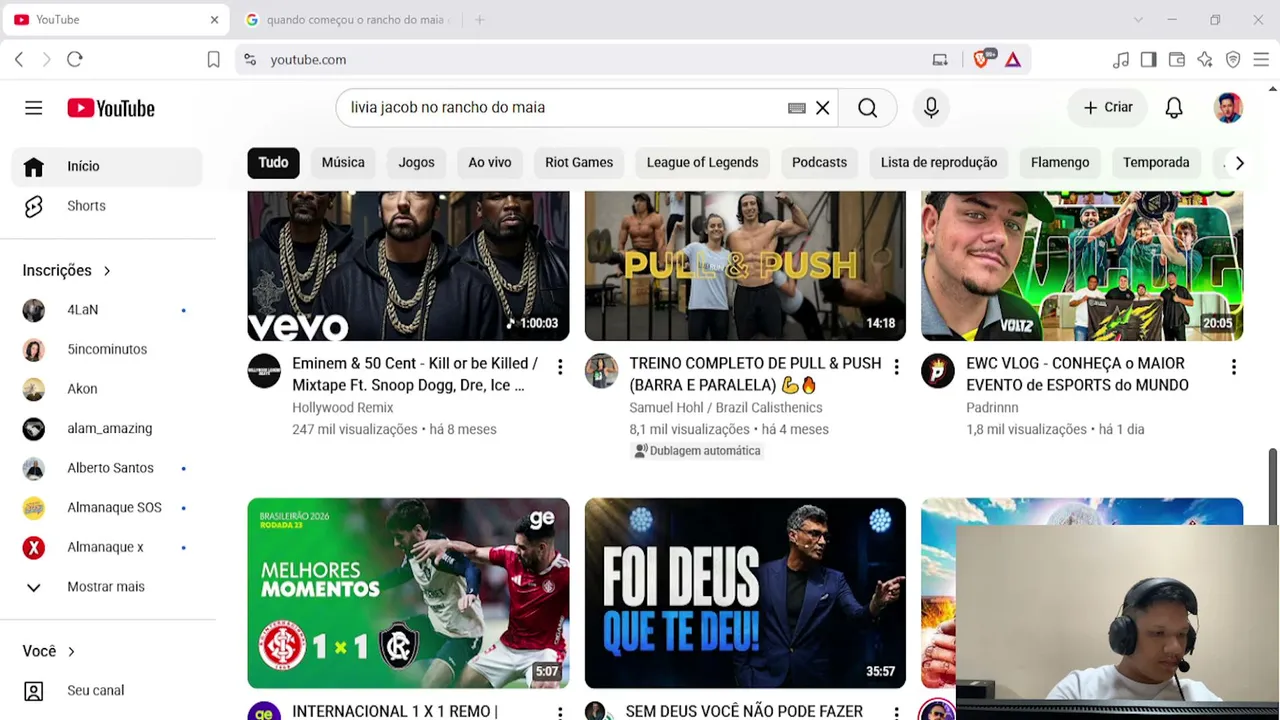Expand Mostrar mais in subscriptions

[107, 587]
